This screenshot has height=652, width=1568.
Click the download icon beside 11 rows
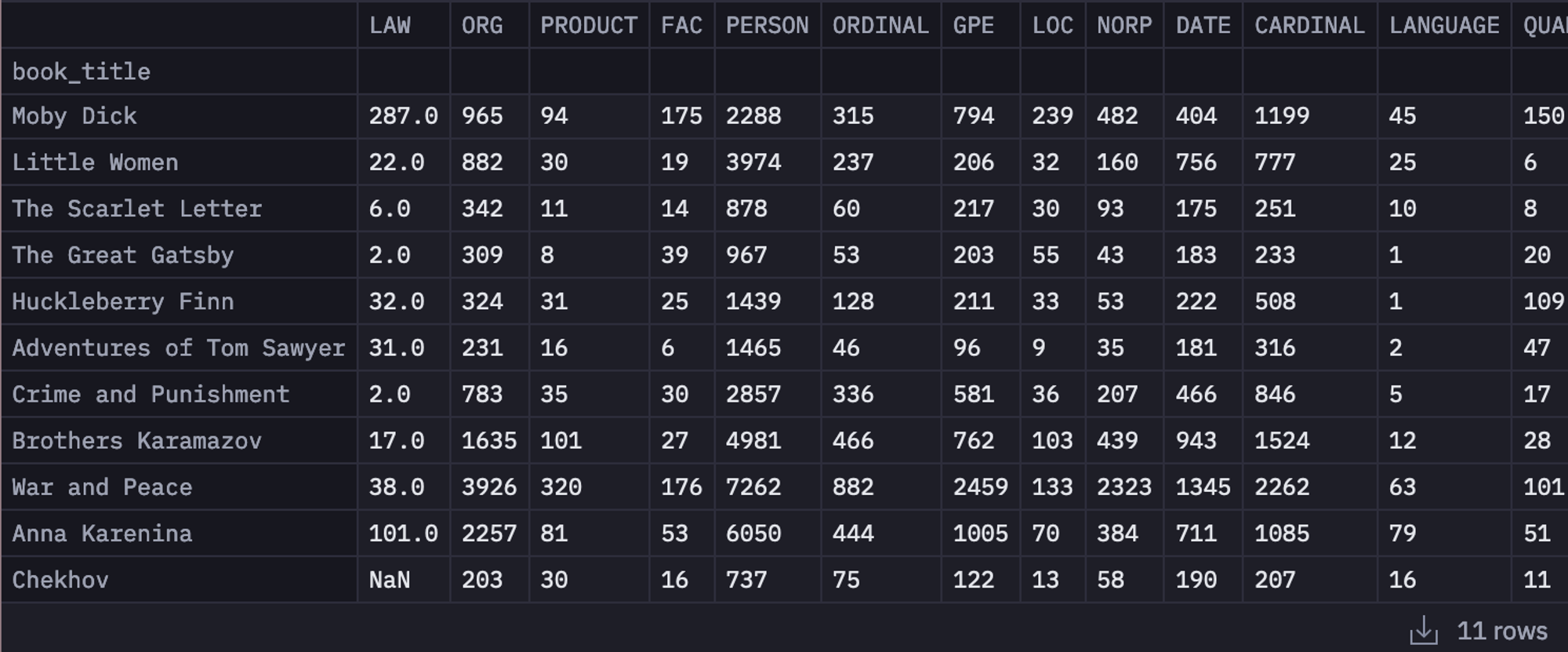1424,630
